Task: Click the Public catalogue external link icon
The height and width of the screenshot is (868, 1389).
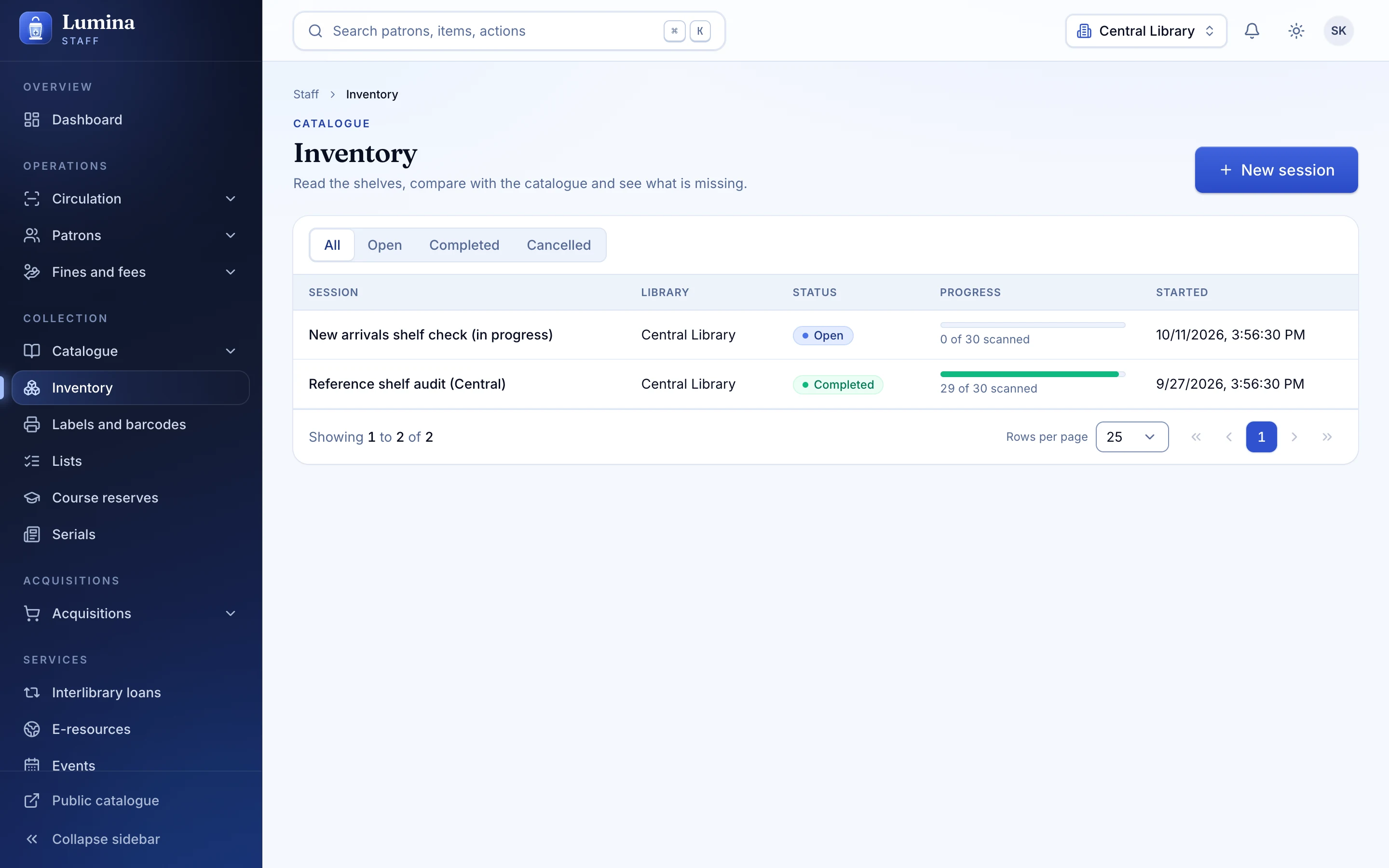Action: [31, 800]
